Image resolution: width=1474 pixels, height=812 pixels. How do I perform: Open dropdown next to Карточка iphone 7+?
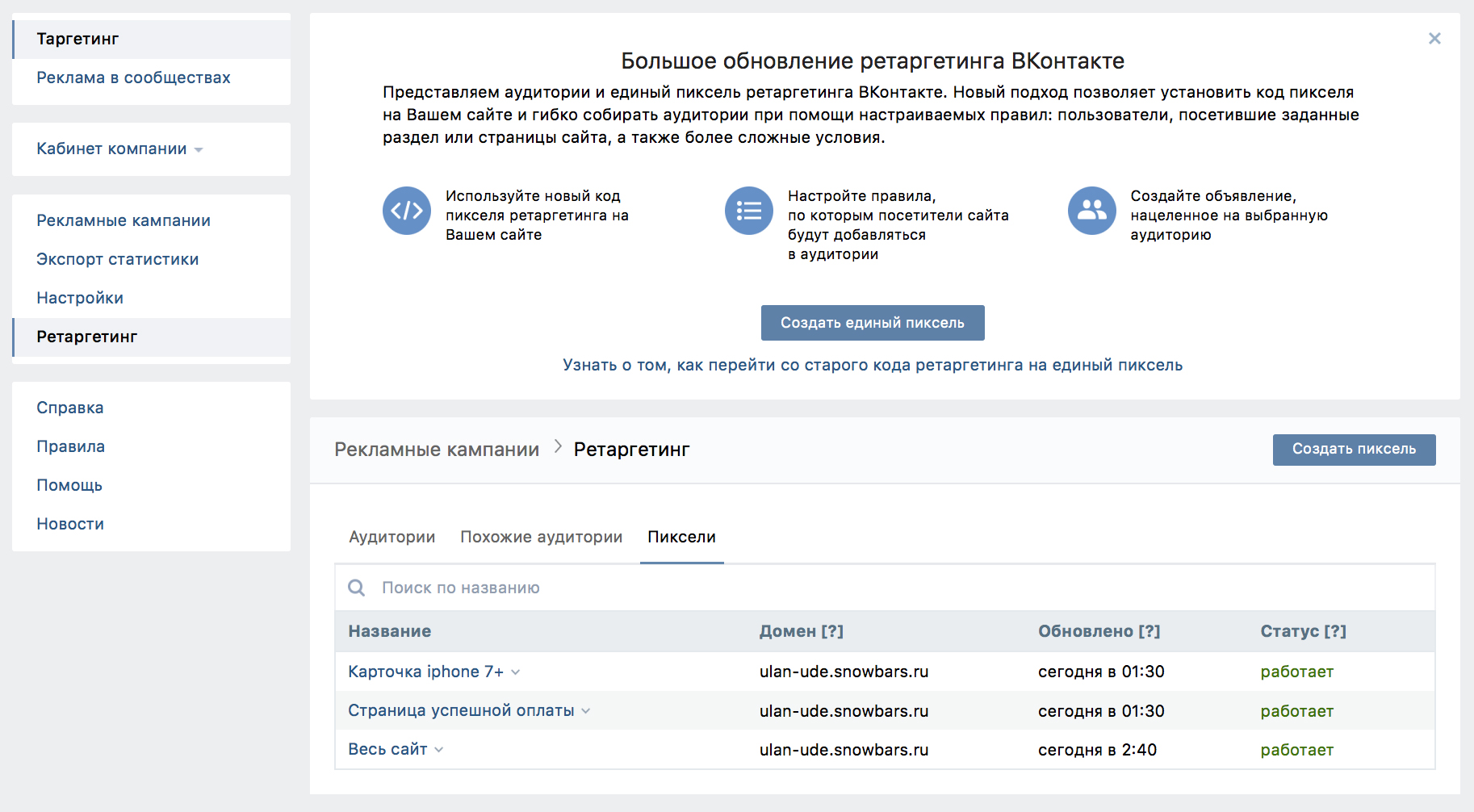click(516, 672)
